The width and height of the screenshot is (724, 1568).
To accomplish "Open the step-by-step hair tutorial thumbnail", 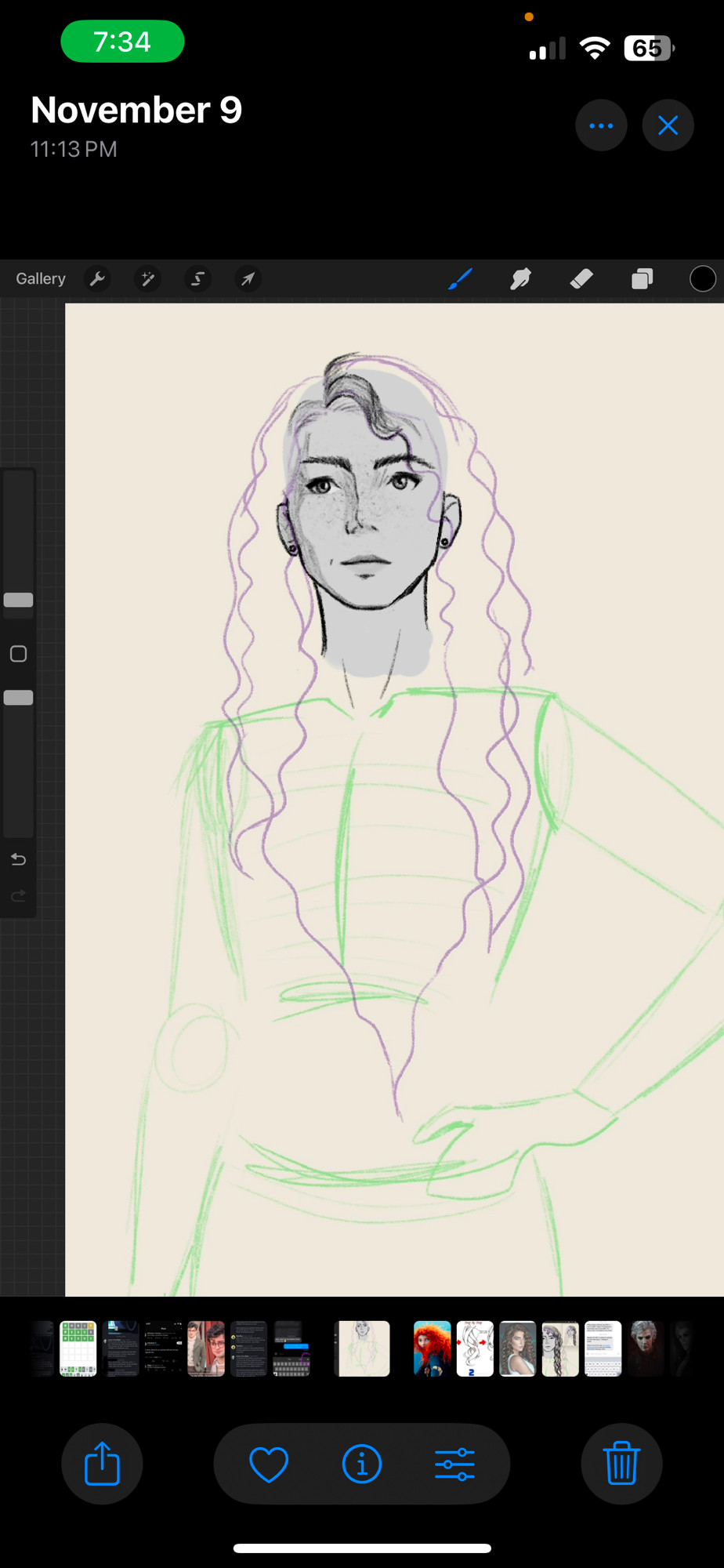I will pyautogui.click(x=475, y=1348).
